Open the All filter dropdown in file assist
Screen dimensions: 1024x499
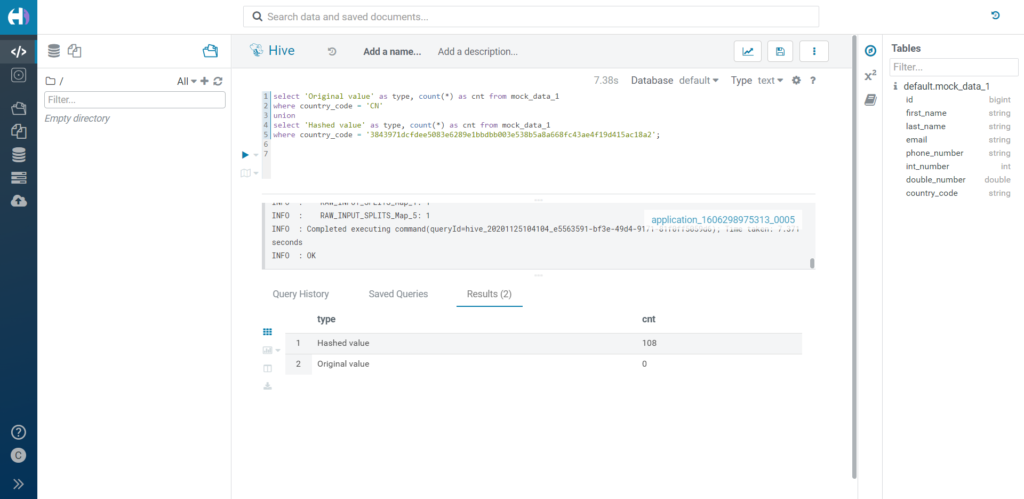point(187,81)
